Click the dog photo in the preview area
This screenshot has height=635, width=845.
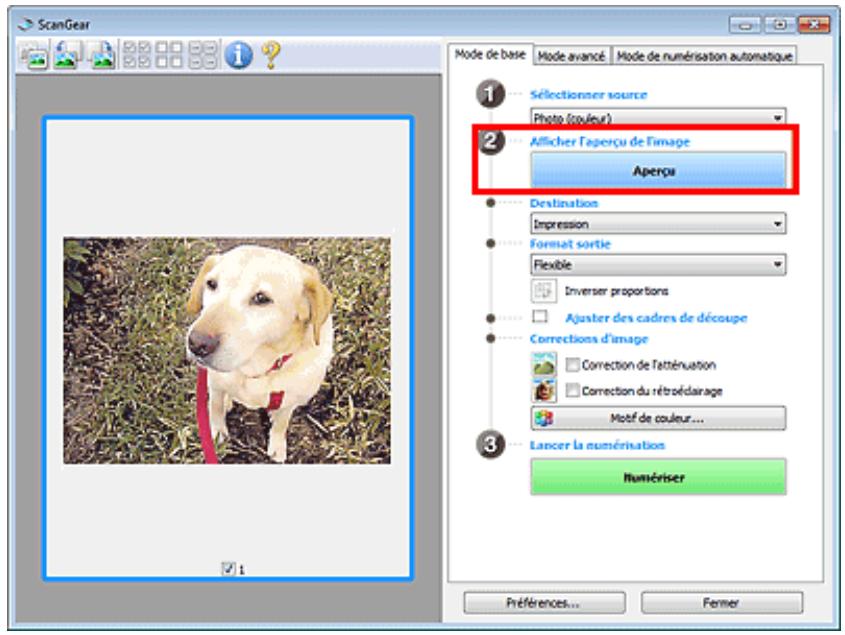coord(227,350)
